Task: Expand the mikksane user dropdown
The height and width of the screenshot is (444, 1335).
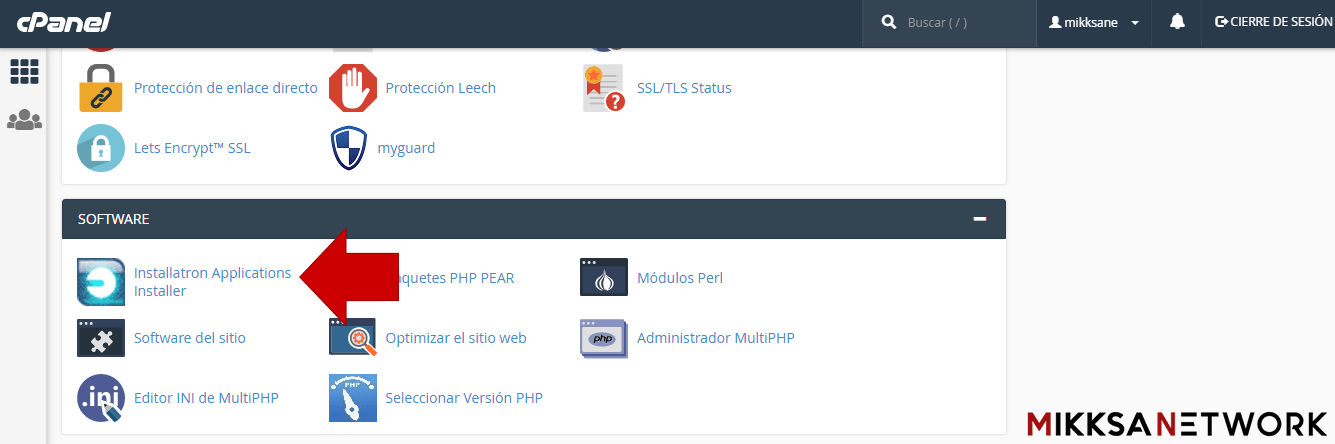Action: pos(1094,22)
